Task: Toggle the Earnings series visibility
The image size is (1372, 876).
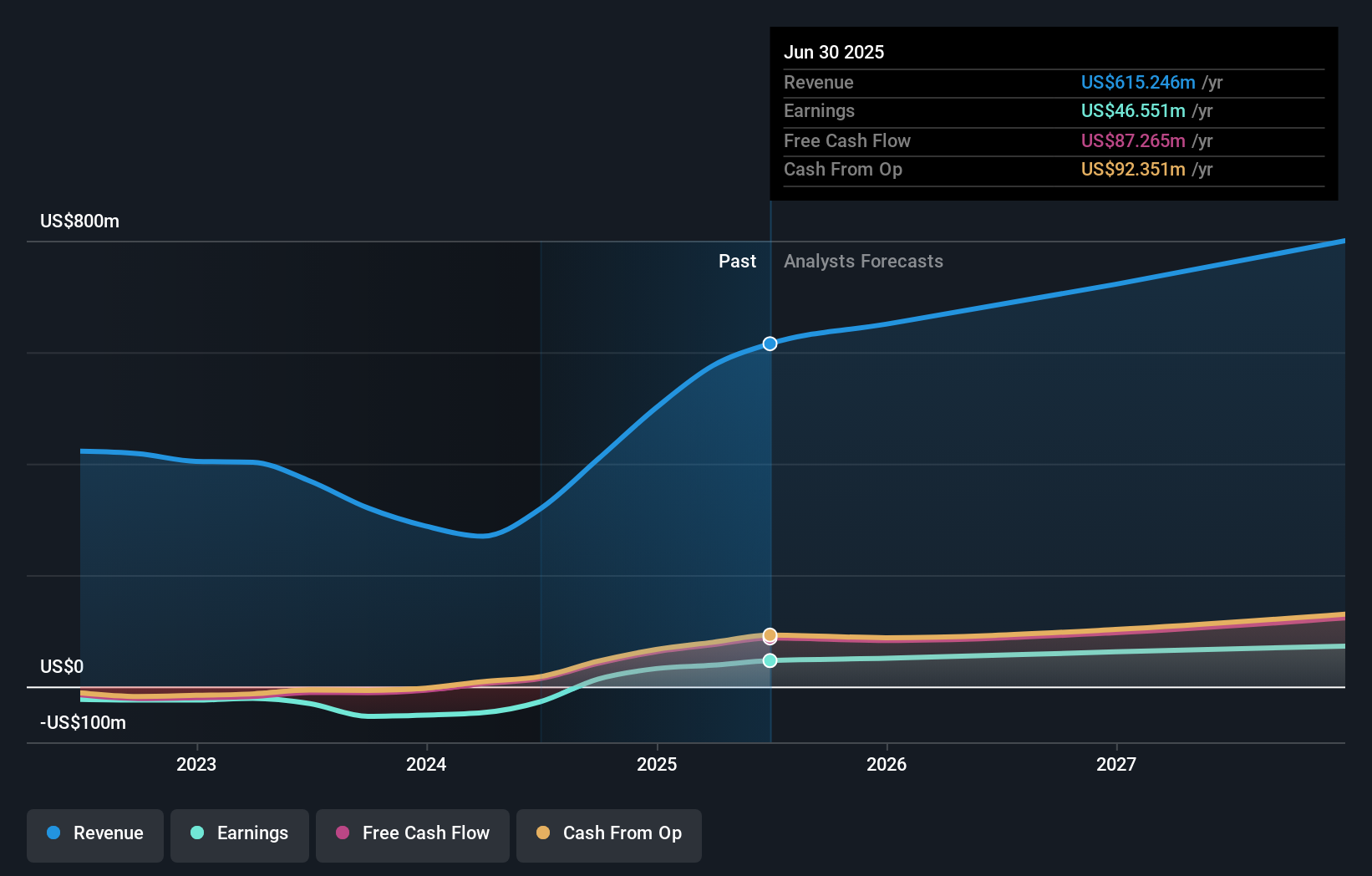Action: pos(240,833)
